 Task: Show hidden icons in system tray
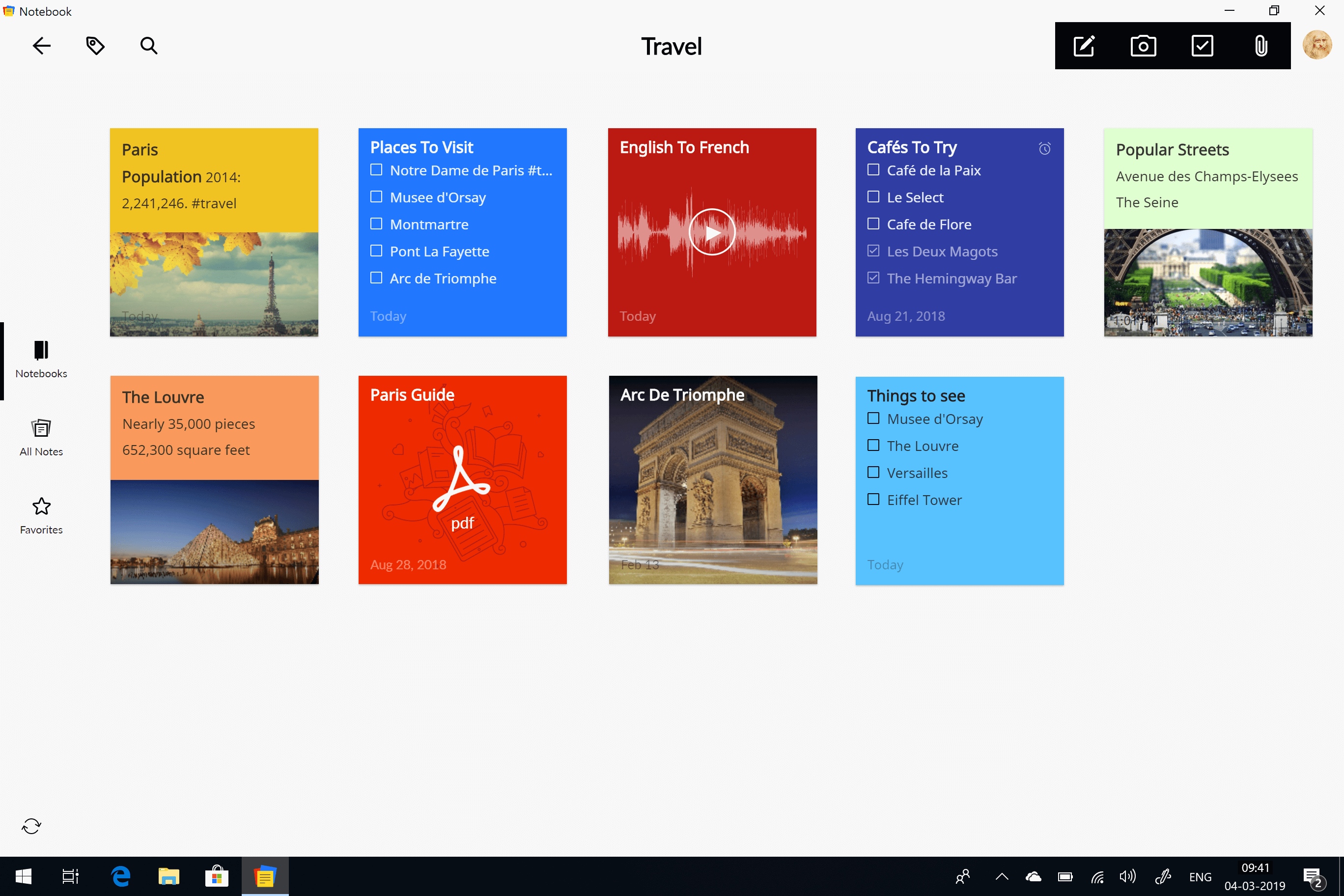coord(1002,876)
